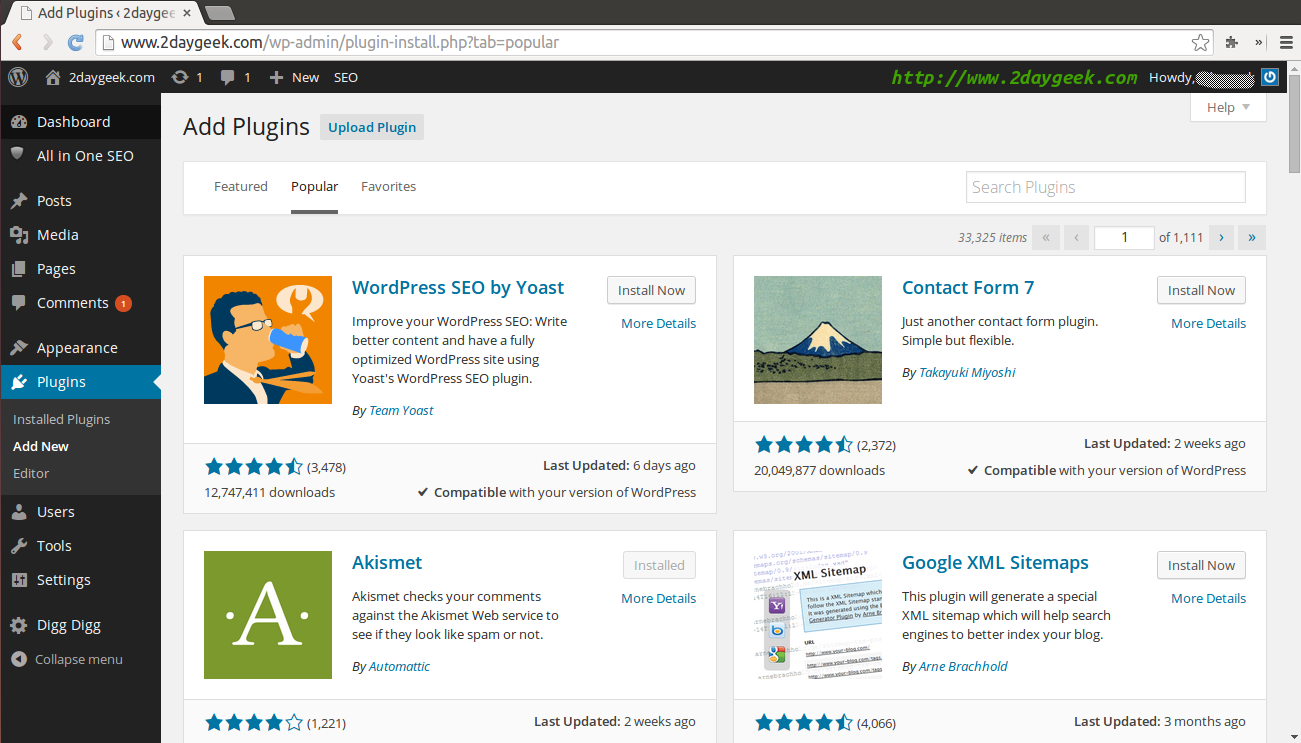Install WordPress SEO by Yoast now

(x=651, y=290)
